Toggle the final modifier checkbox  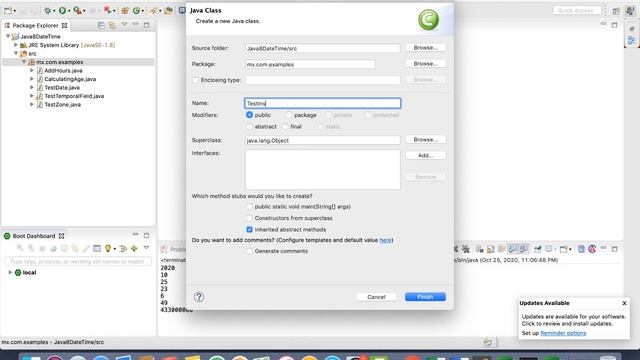[x=285, y=127]
